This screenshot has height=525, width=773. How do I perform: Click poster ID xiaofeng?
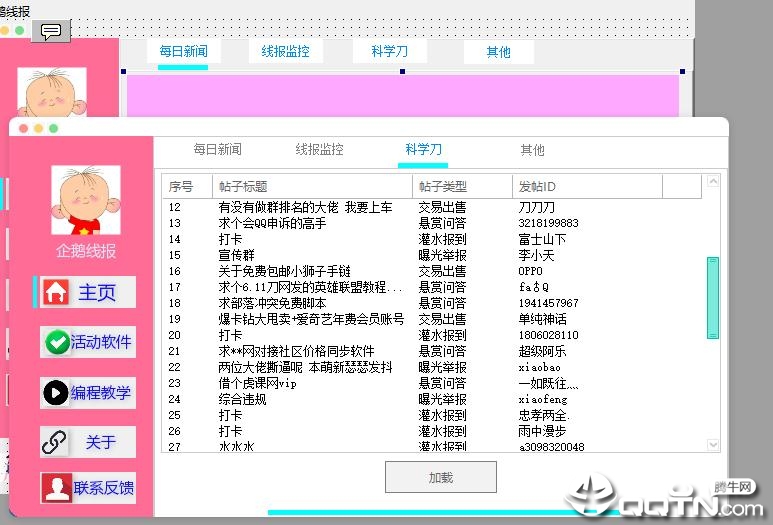543,399
